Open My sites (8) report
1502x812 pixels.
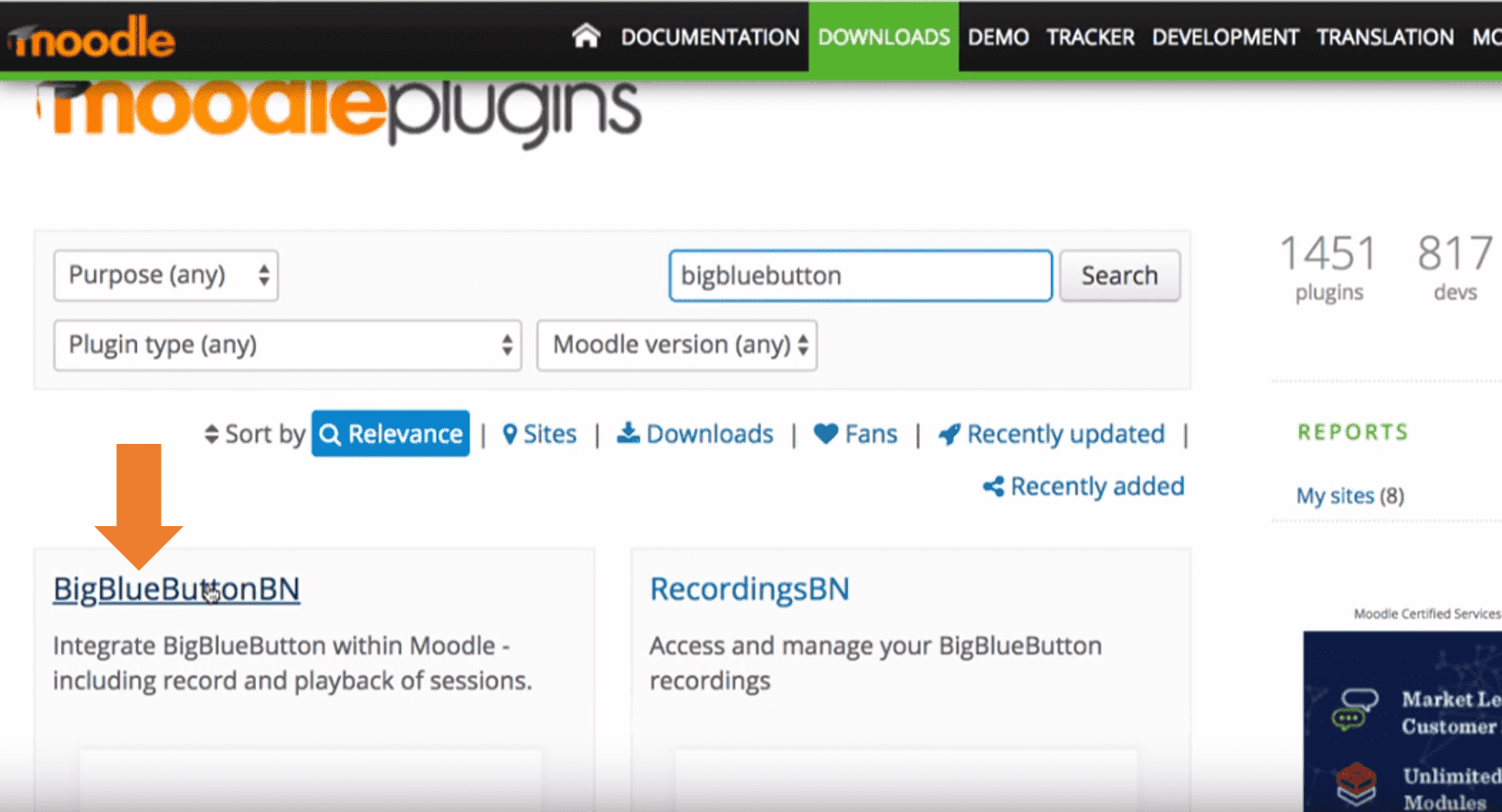pyautogui.click(x=1350, y=496)
